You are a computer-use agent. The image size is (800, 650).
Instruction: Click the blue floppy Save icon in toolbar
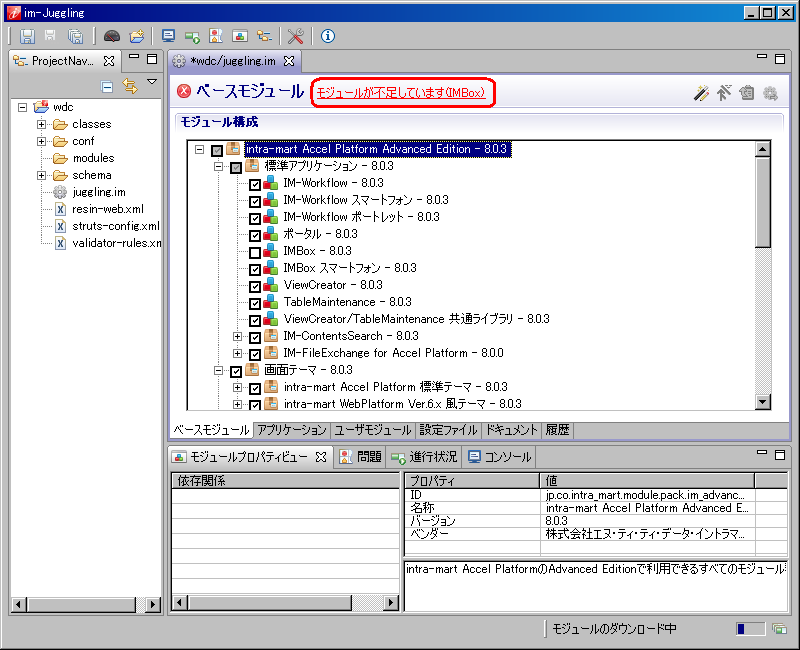(27, 36)
